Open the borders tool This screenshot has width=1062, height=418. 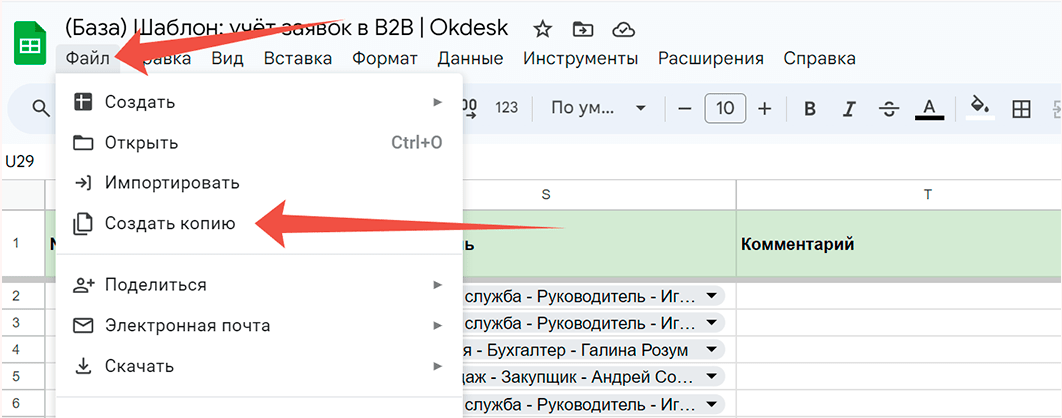click(x=1021, y=108)
